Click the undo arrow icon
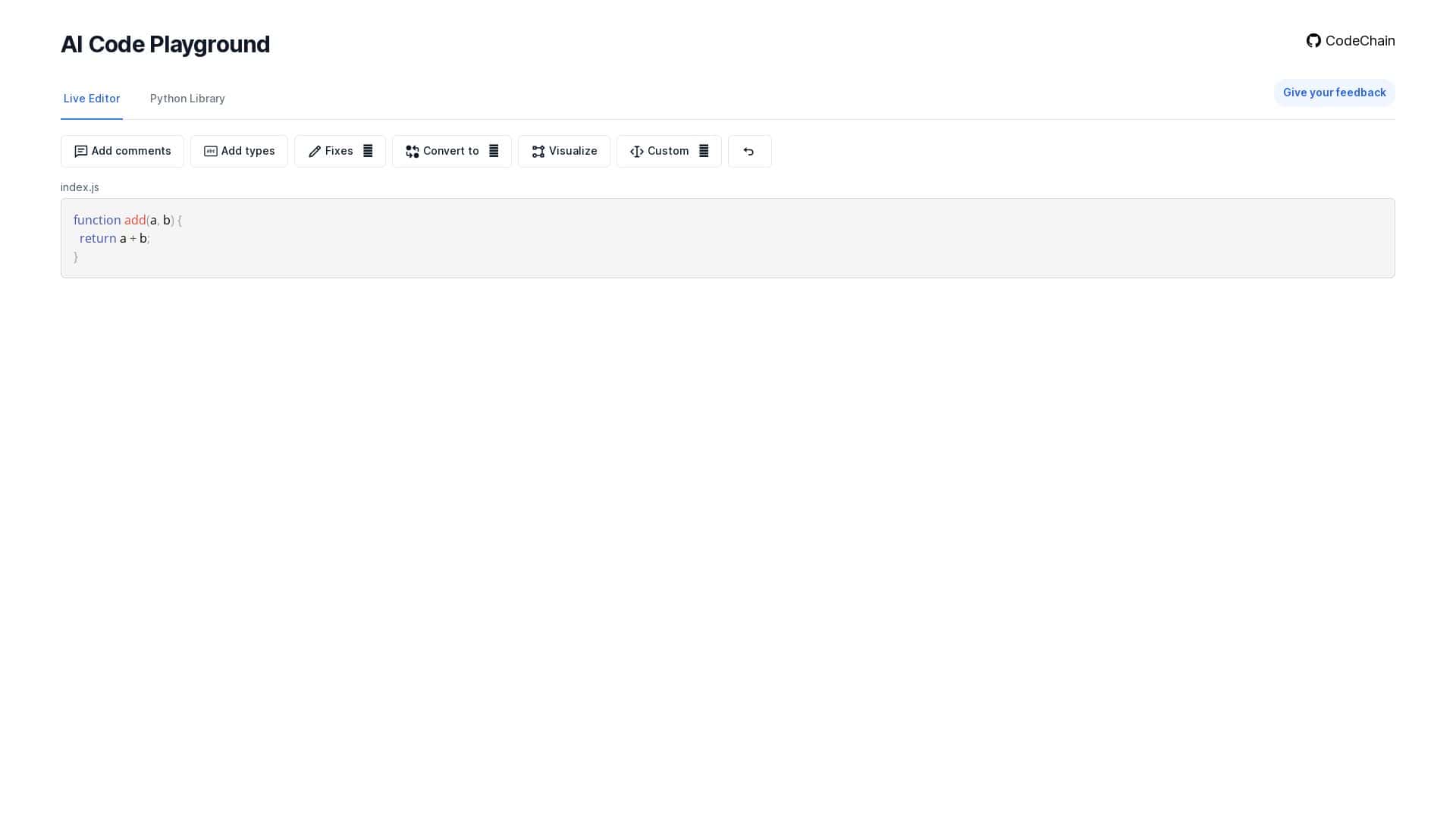Screen dimensions: 1456x819 [x=749, y=151]
